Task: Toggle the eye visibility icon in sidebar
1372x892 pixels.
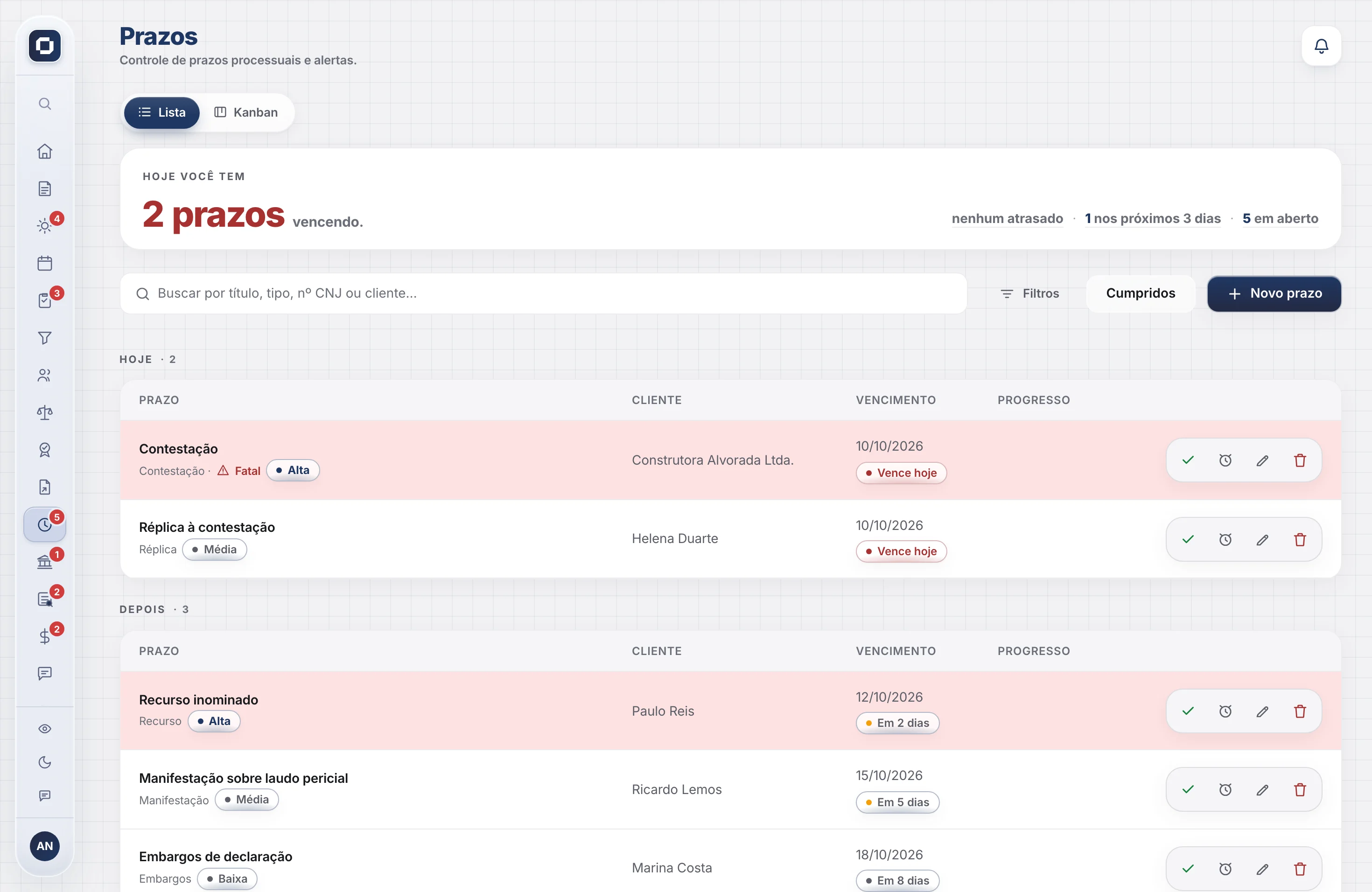Action: pos(45,728)
